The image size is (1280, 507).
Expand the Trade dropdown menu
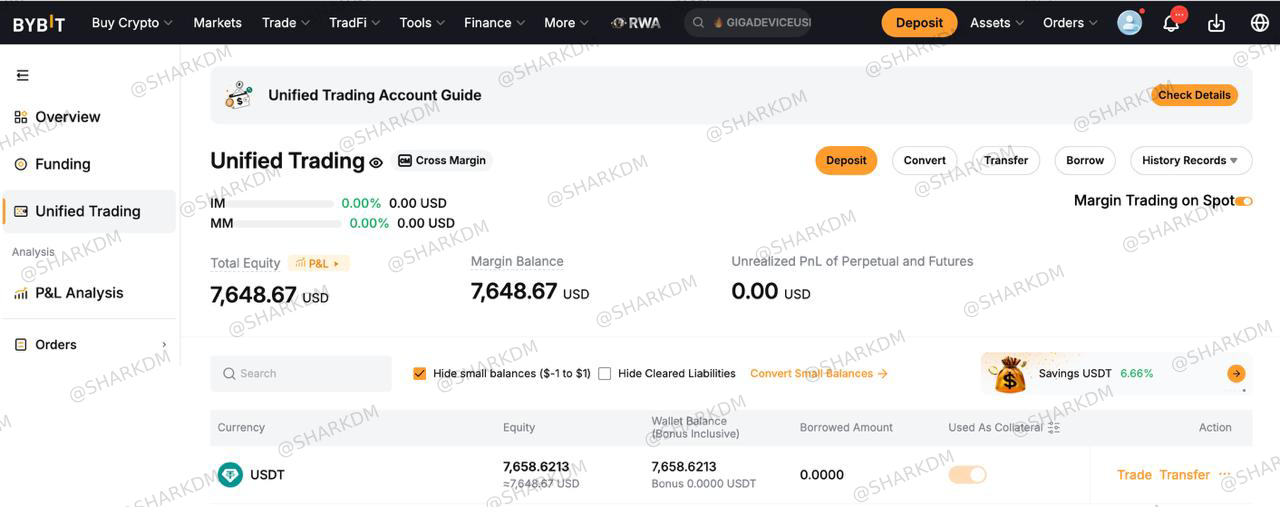(286, 23)
